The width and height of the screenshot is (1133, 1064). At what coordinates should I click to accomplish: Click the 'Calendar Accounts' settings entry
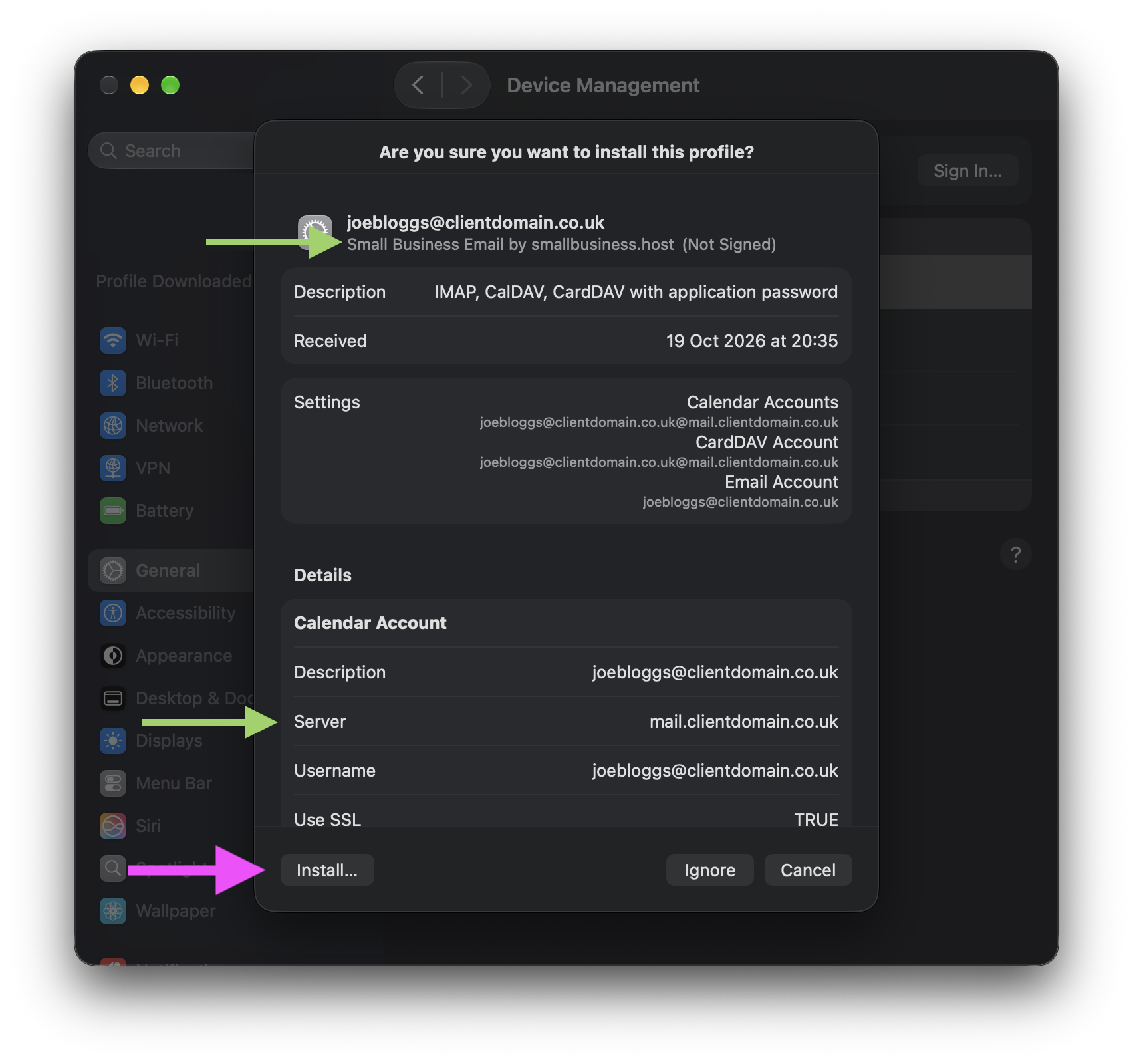762,402
